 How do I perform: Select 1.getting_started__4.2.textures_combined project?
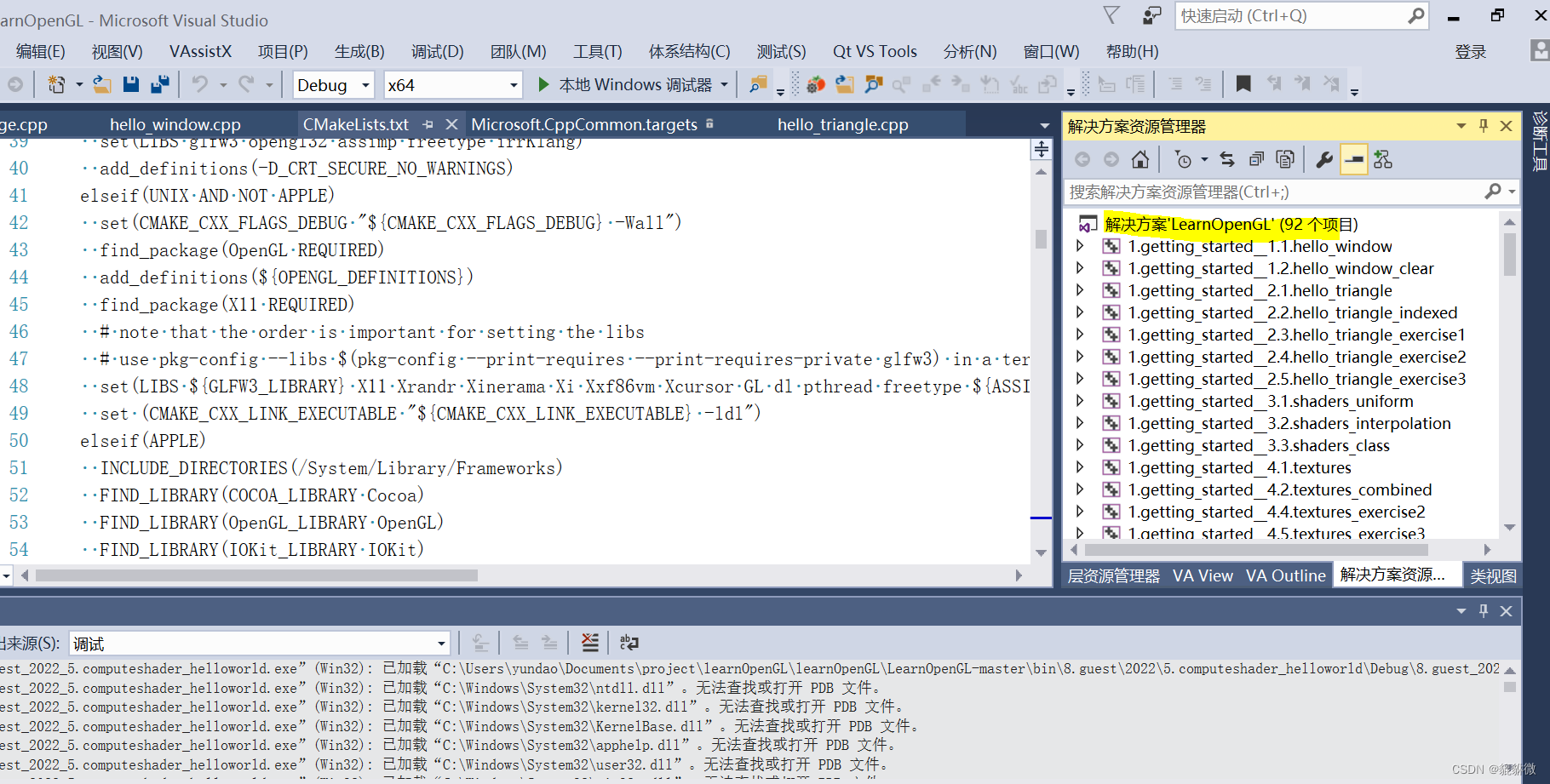click(x=1280, y=489)
